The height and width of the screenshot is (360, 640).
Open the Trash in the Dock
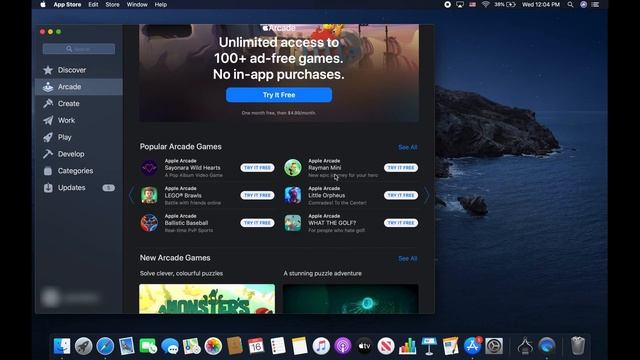(578, 346)
